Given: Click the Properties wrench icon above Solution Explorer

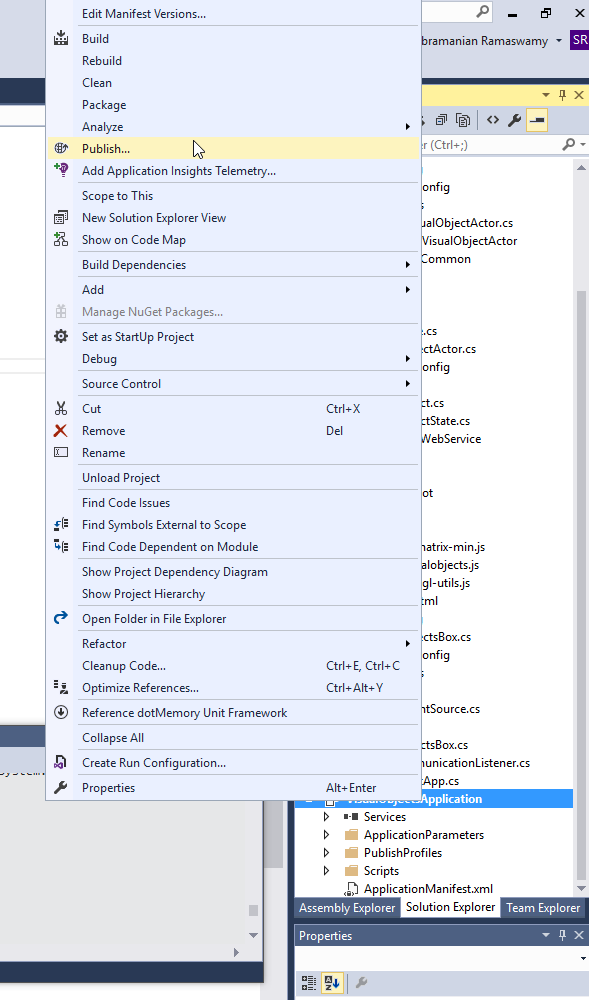Looking at the screenshot, I should tap(513, 120).
